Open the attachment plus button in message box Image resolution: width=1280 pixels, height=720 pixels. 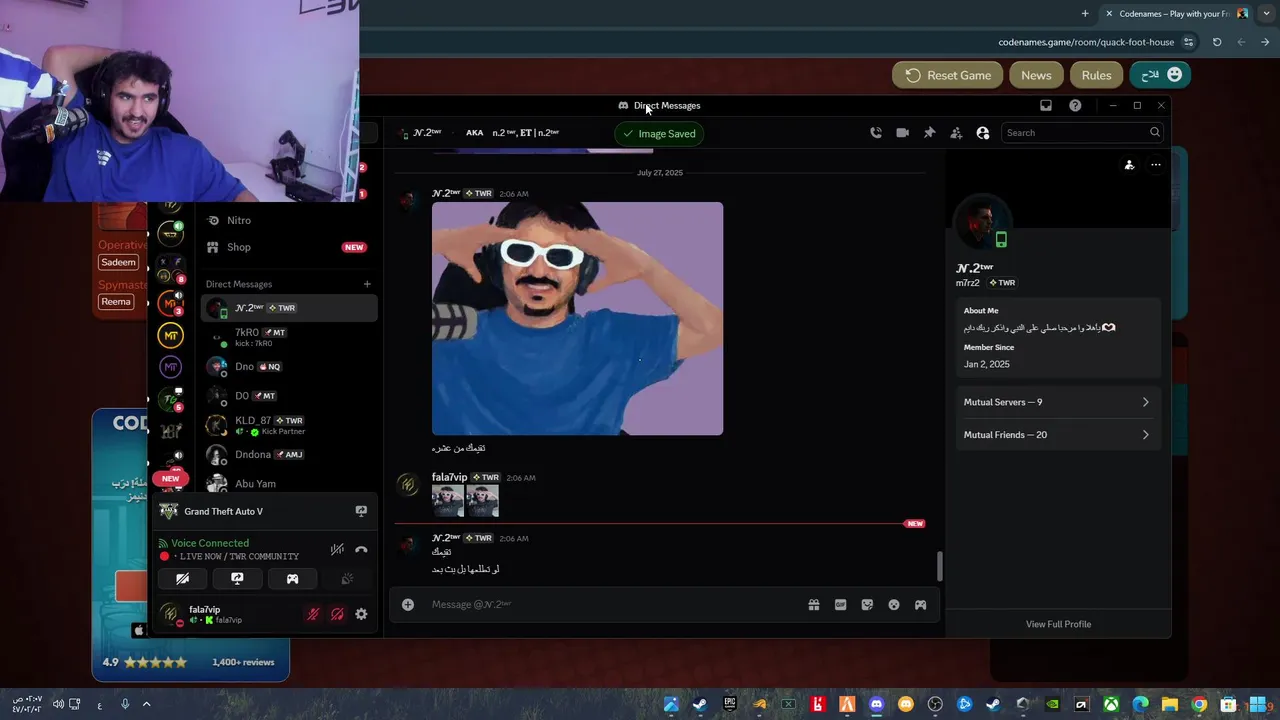click(x=408, y=604)
